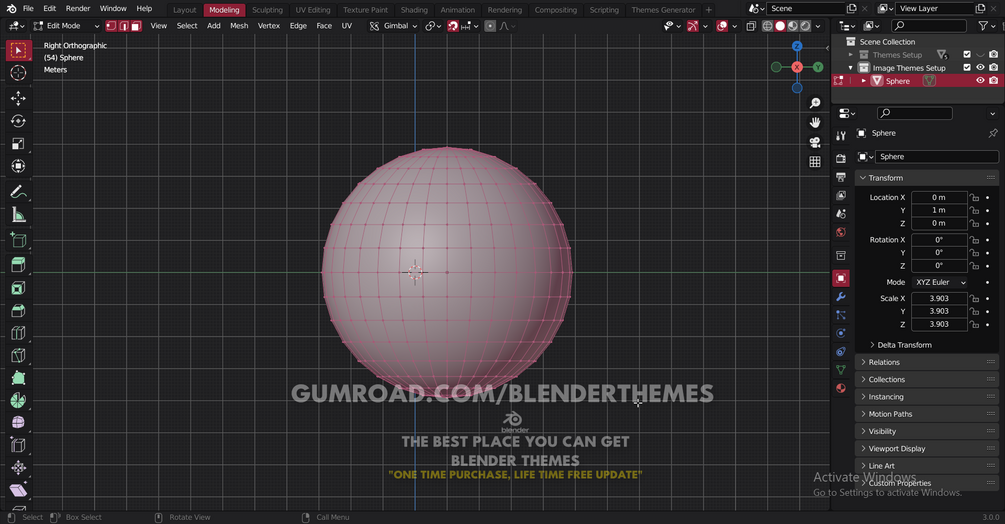Enable vertex select mode
The height and width of the screenshot is (524, 1005).
[111, 26]
